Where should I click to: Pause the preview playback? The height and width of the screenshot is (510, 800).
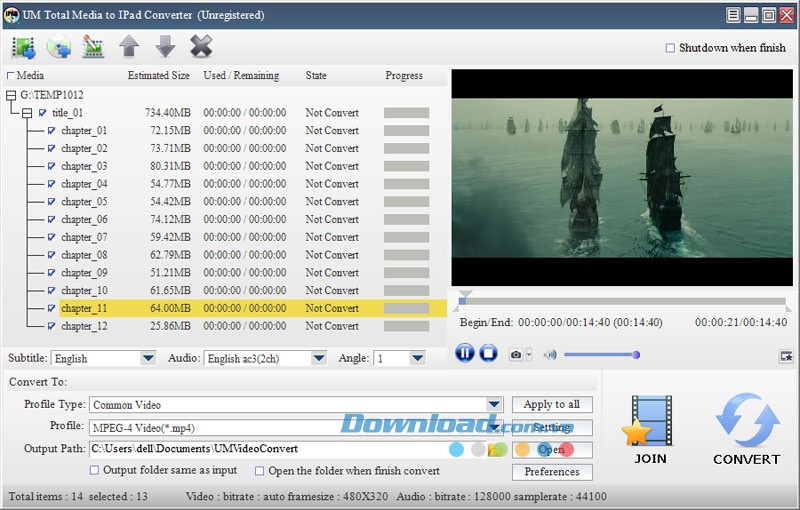point(464,353)
